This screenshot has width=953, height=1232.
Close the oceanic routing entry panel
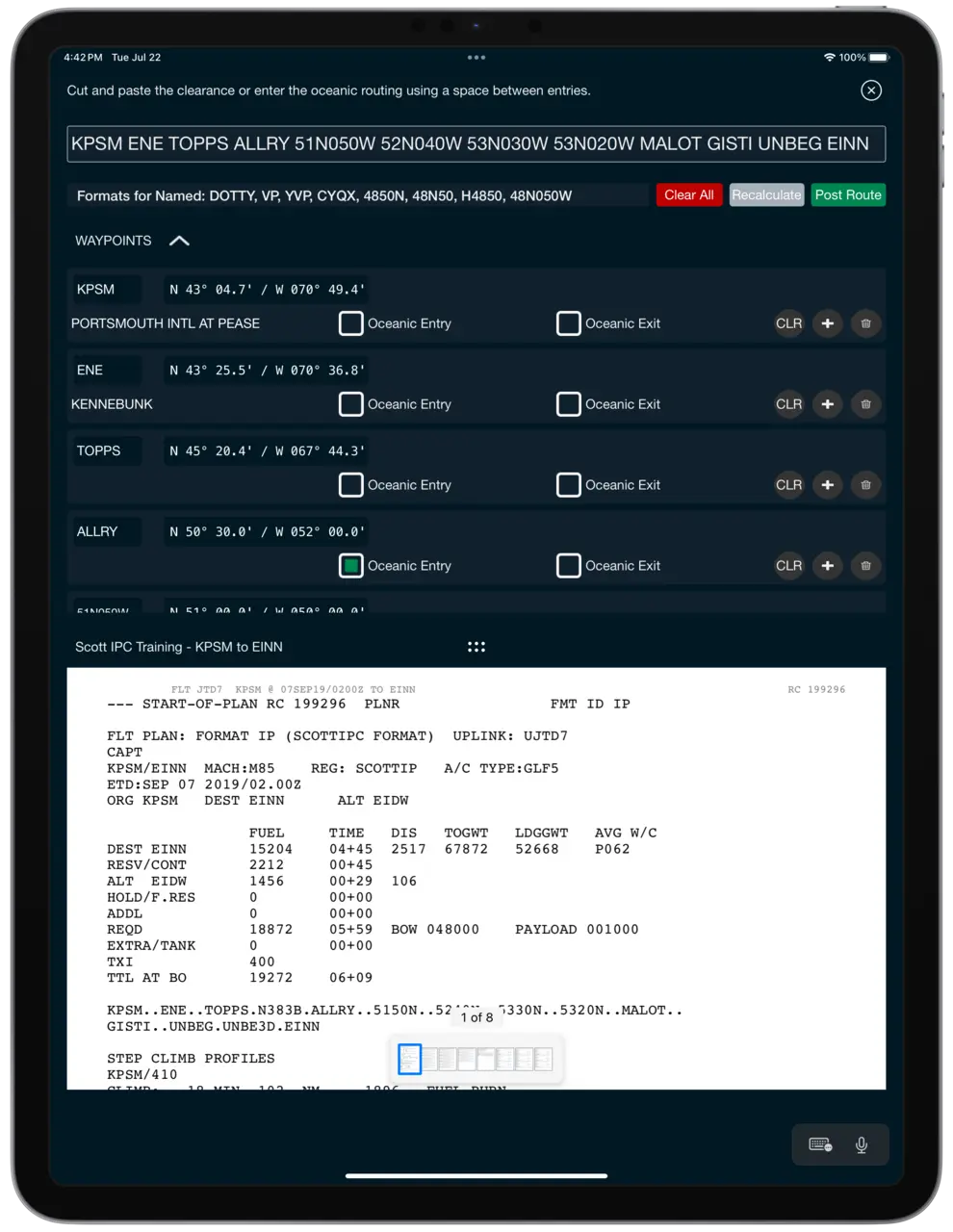pyautogui.click(x=870, y=90)
